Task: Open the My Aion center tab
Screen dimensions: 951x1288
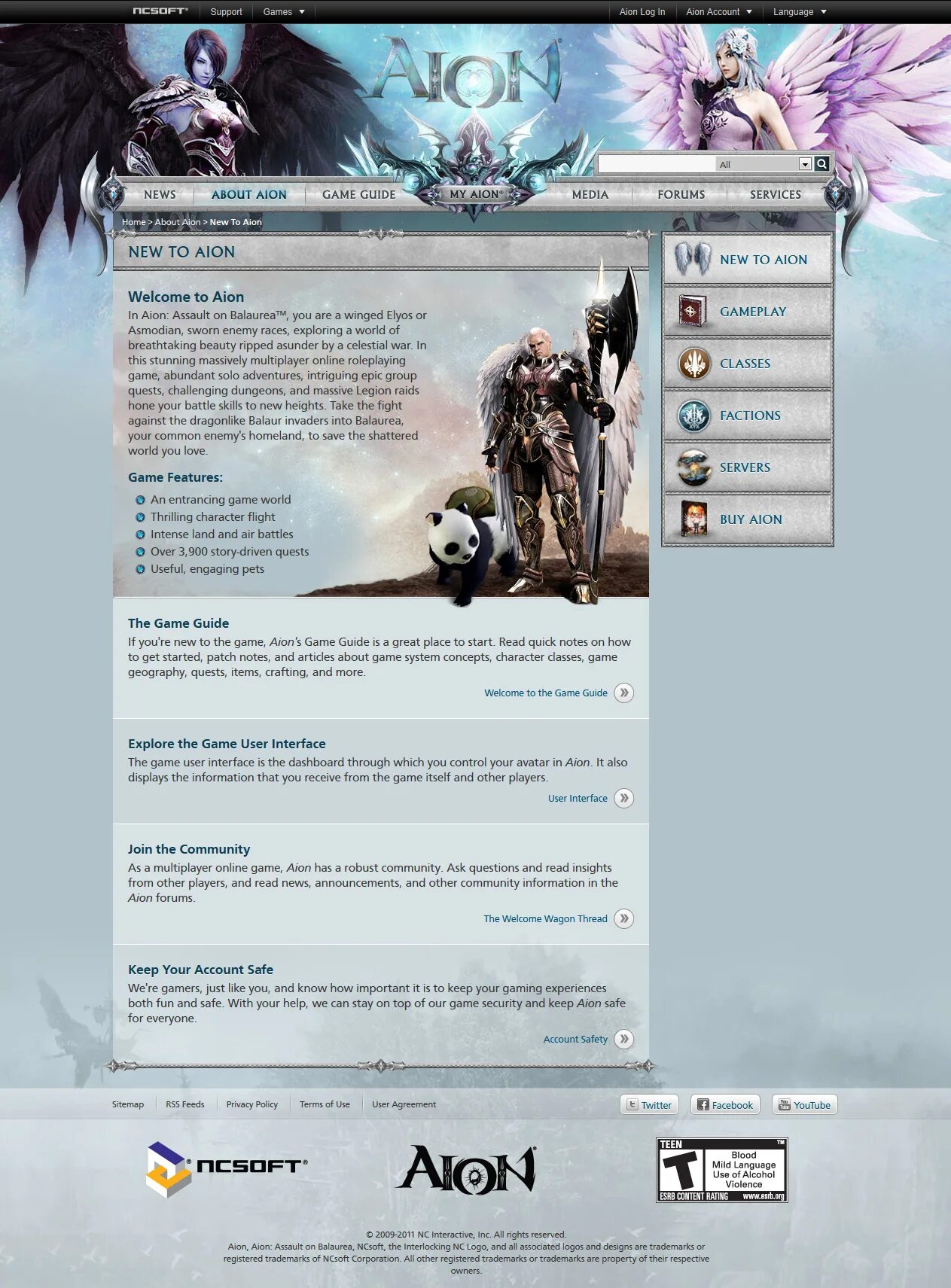Action: tap(476, 194)
